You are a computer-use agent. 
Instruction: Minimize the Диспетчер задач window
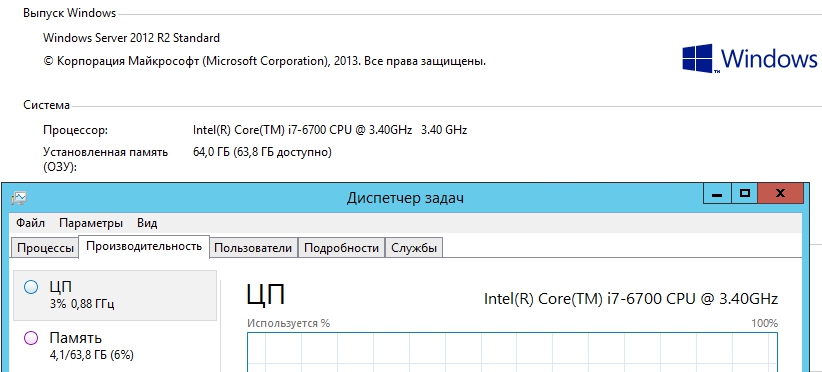(717, 194)
